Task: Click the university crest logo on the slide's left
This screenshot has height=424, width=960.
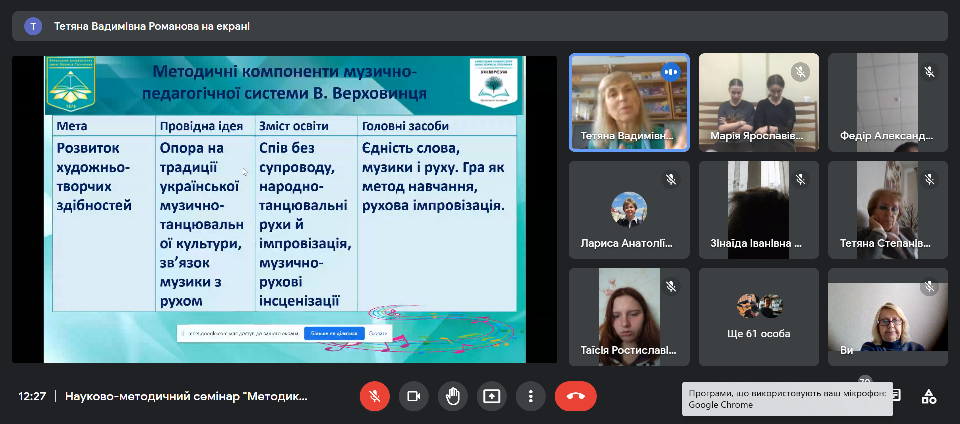Action: point(72,84)
